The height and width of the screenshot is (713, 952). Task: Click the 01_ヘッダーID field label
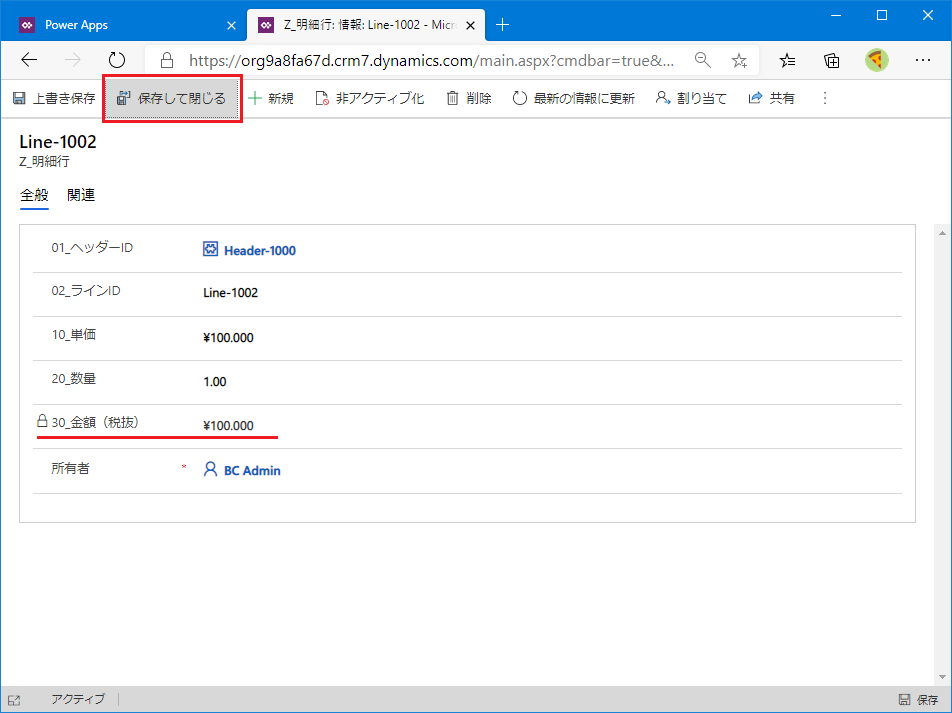[x=92, y=248]
